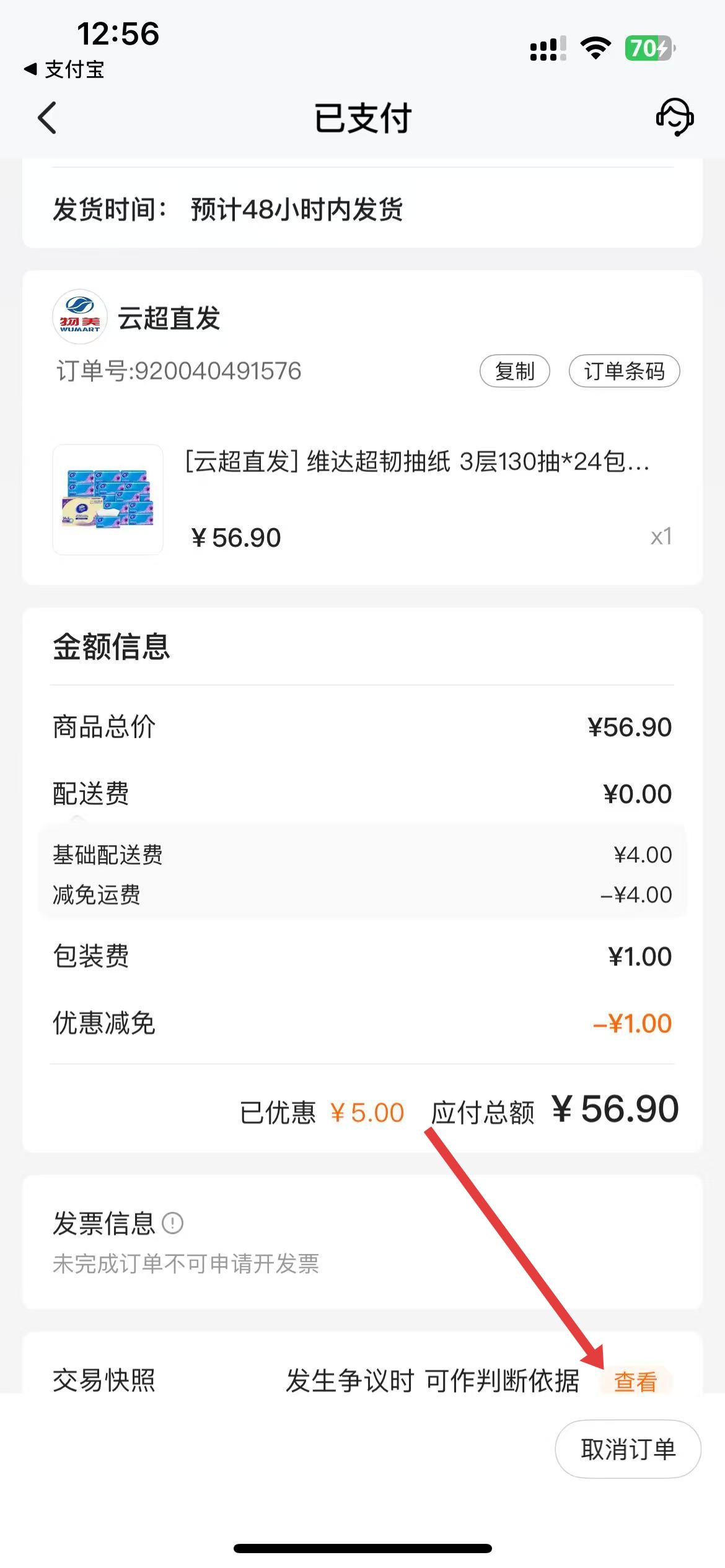Tap the 交易快照 row label
Viewport: 725px width, 1568px height.
[x=104, y=1380]
